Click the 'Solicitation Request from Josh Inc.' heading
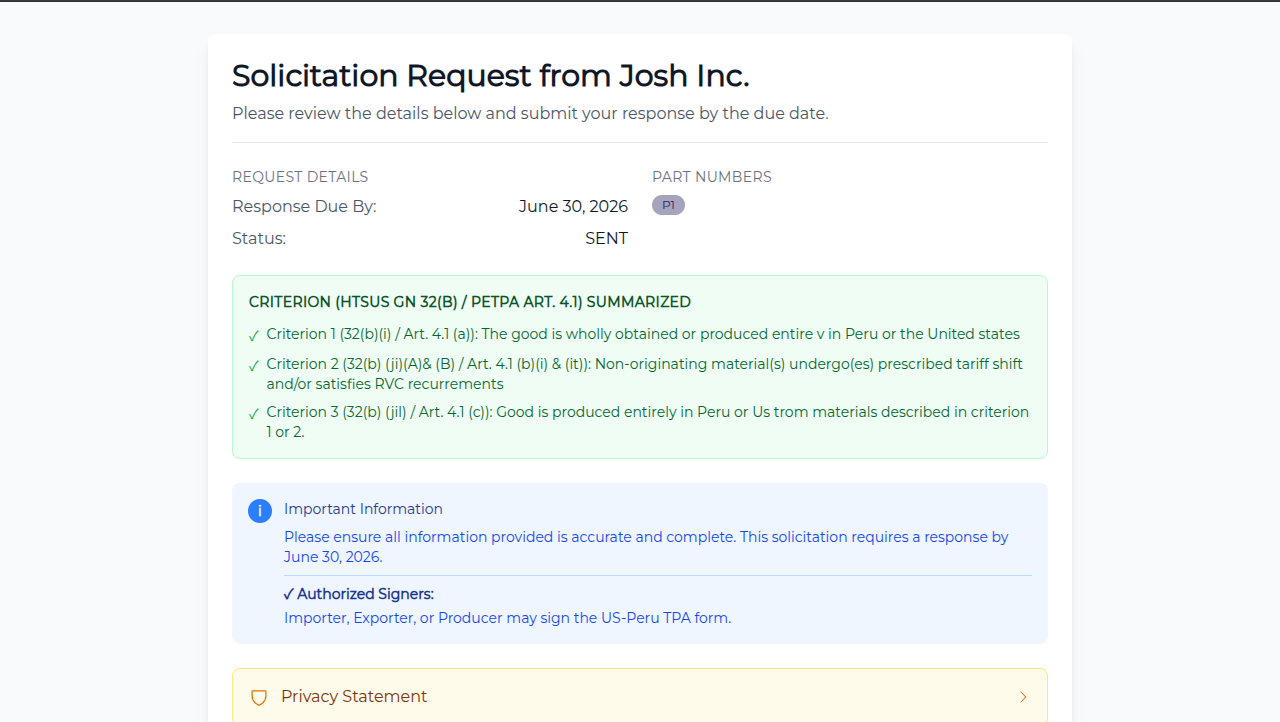The height and width of the screenshot is (722, 1280). click(x=490, y=76)
